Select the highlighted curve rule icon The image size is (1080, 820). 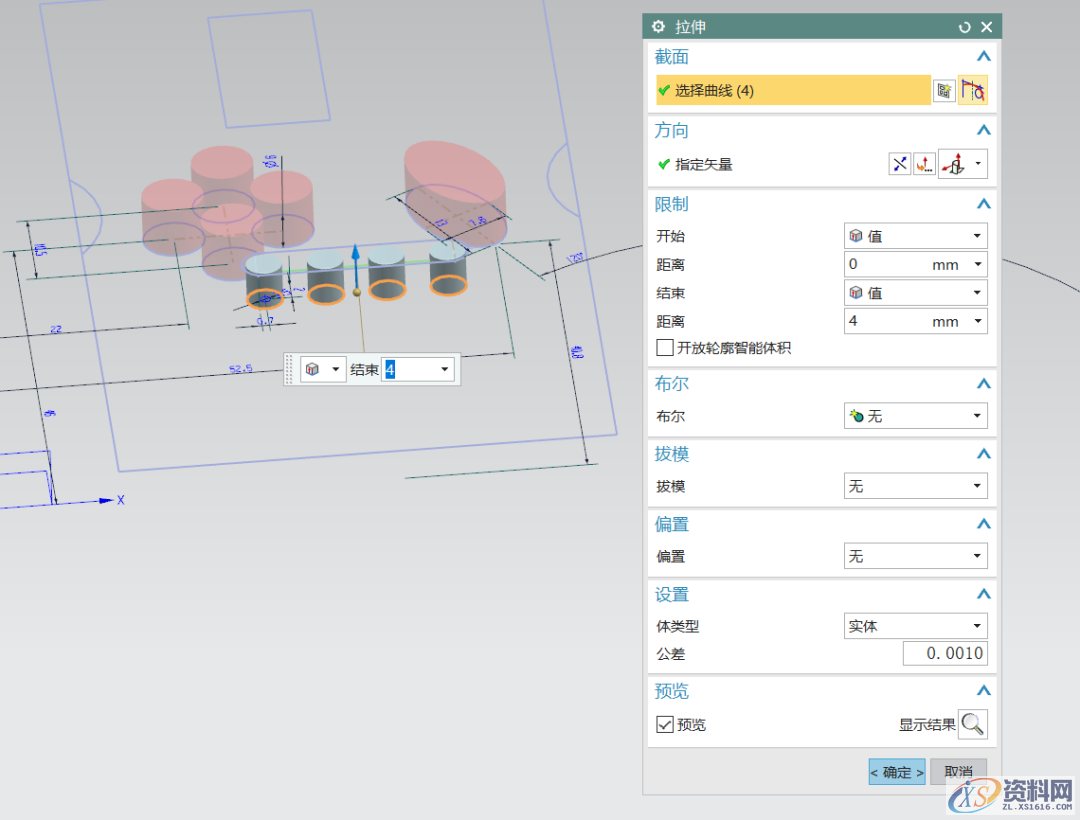click(x=973, y=90)
